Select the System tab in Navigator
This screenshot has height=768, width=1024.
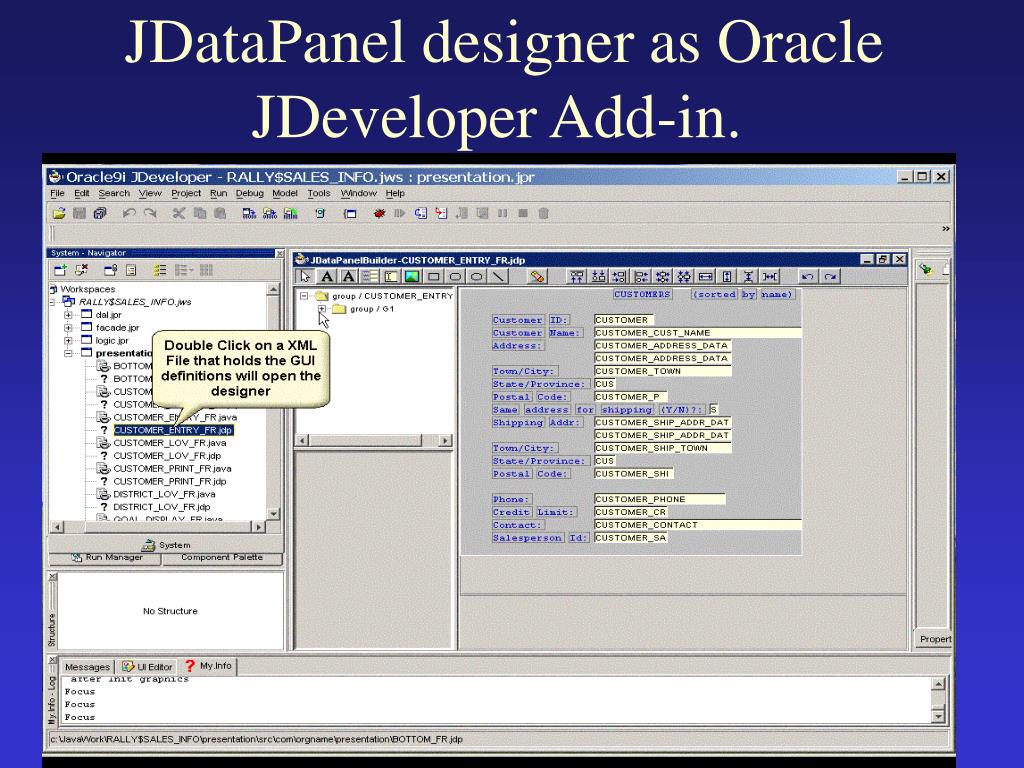click(x=167, y=545)
